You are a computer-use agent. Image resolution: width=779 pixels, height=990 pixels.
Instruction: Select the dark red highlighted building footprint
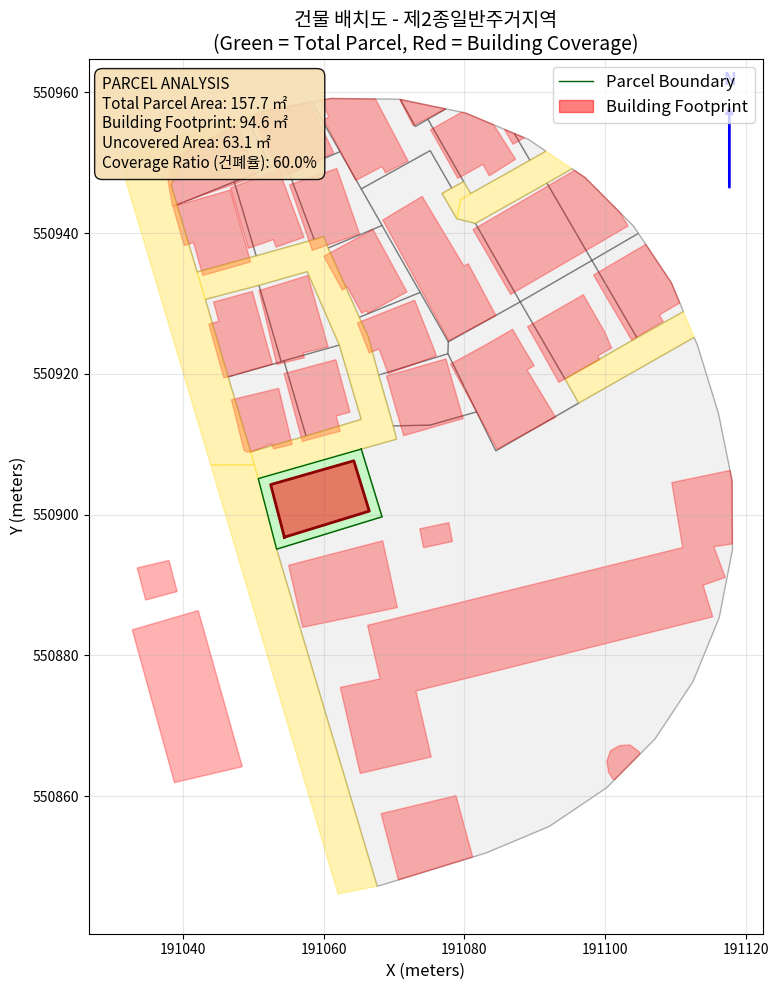click(x=320, y=499)
